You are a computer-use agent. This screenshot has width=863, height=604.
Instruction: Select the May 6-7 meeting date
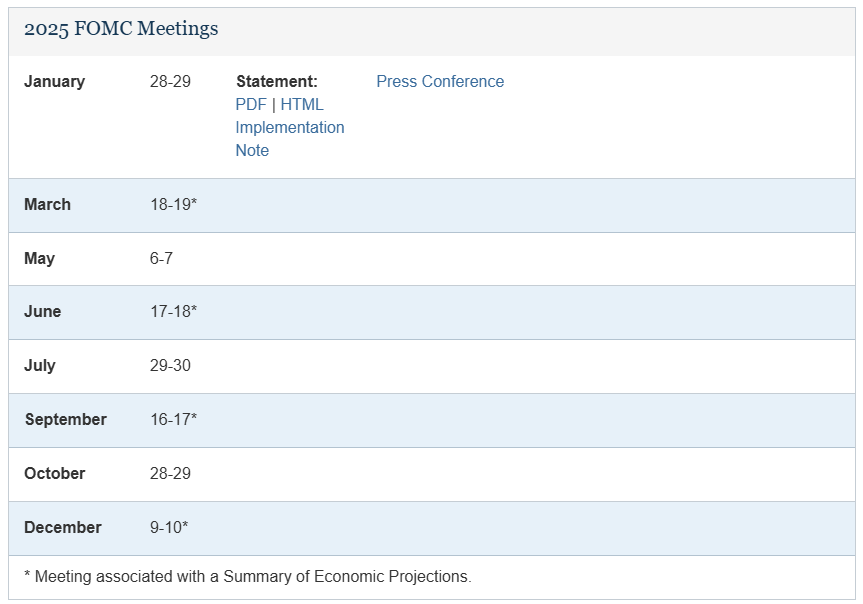tap(161, 258)
